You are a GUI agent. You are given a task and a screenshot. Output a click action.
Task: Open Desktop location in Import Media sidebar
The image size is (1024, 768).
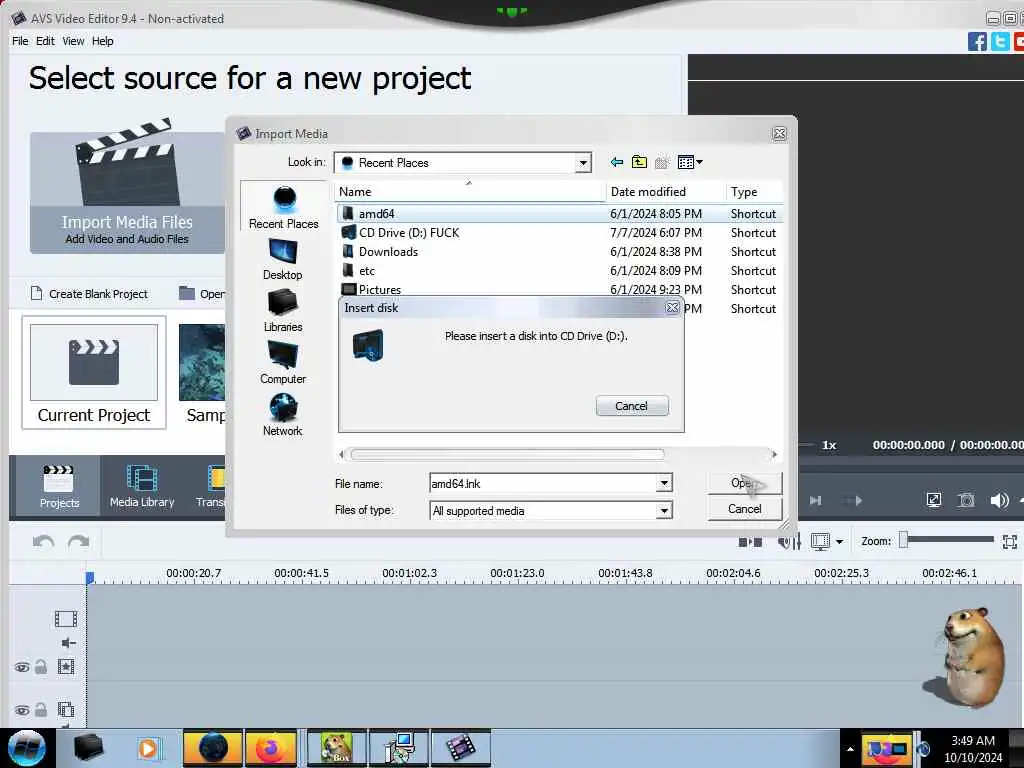pos(283,259)
